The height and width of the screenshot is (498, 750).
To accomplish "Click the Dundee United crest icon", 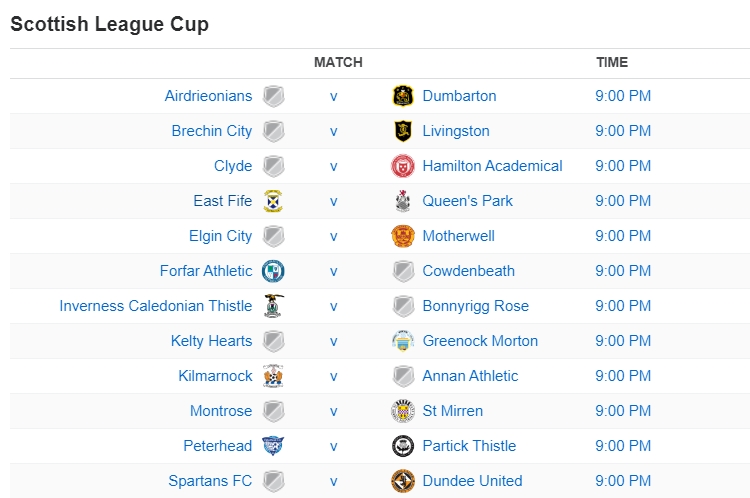I will [x=403, y=481].
